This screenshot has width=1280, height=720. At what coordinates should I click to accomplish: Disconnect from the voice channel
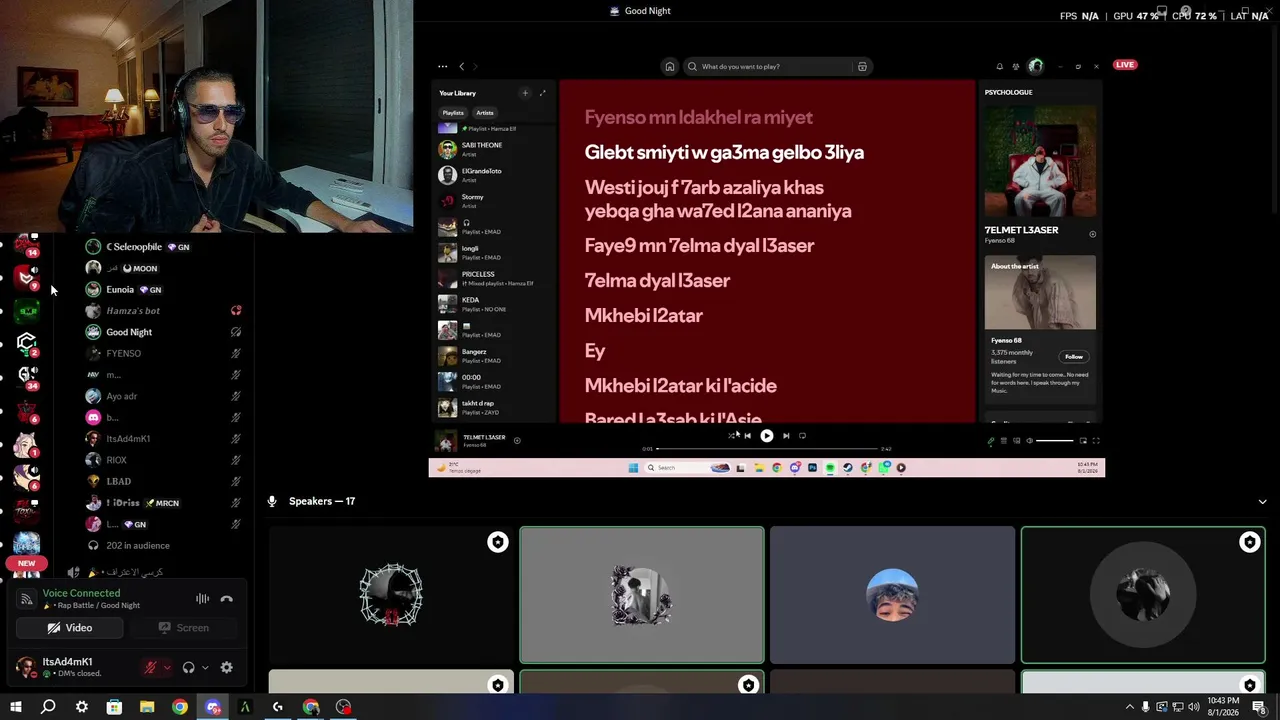coord(227,599)
